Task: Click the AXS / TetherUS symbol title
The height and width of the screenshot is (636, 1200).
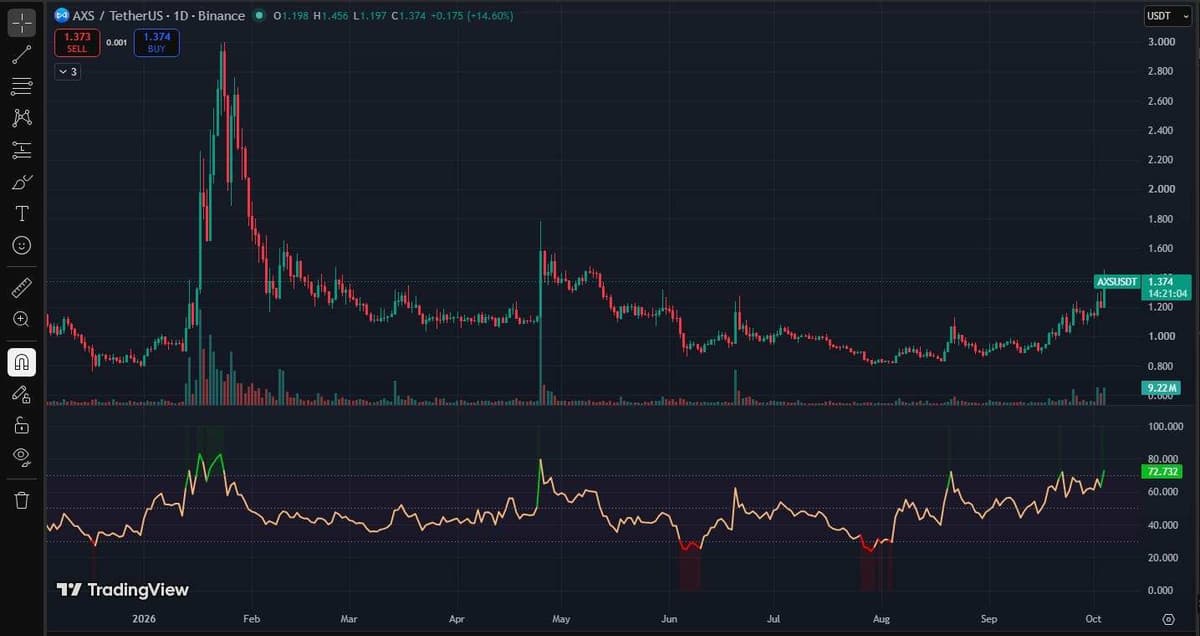Action: coord(158,16)
